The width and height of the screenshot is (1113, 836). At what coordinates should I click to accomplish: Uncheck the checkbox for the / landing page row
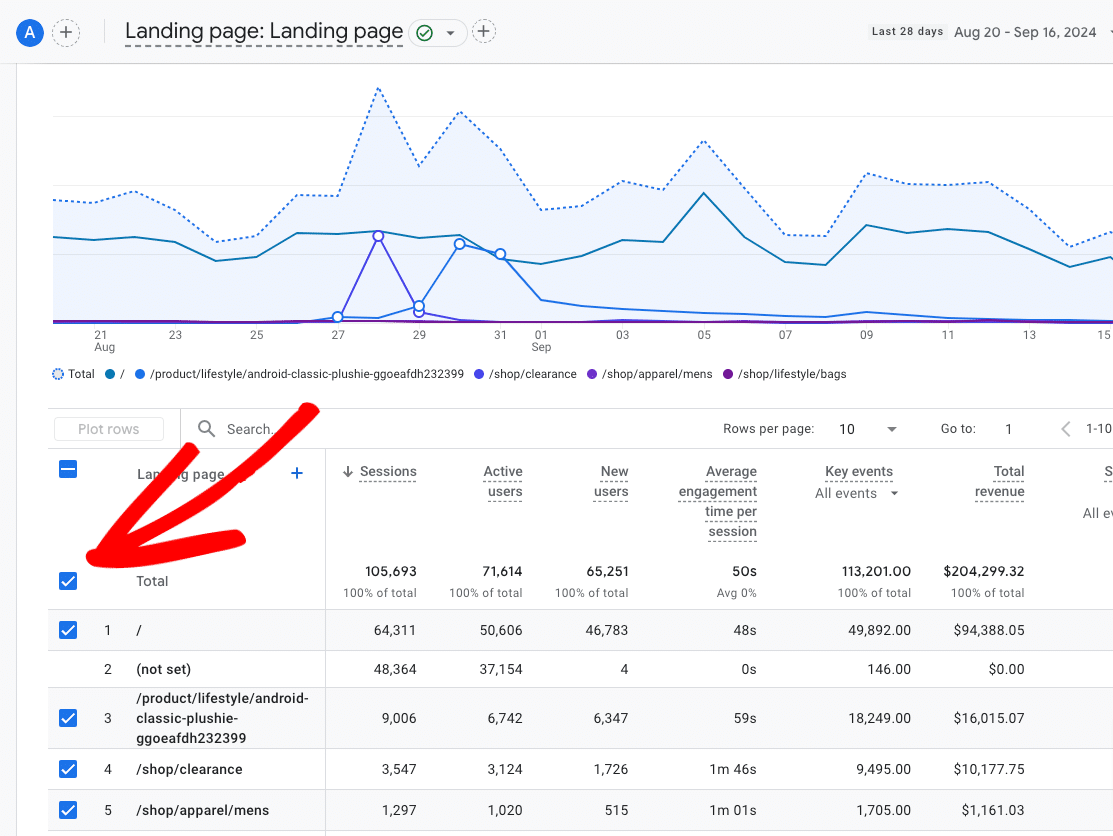pyautogui.click(x=68, y=630)
